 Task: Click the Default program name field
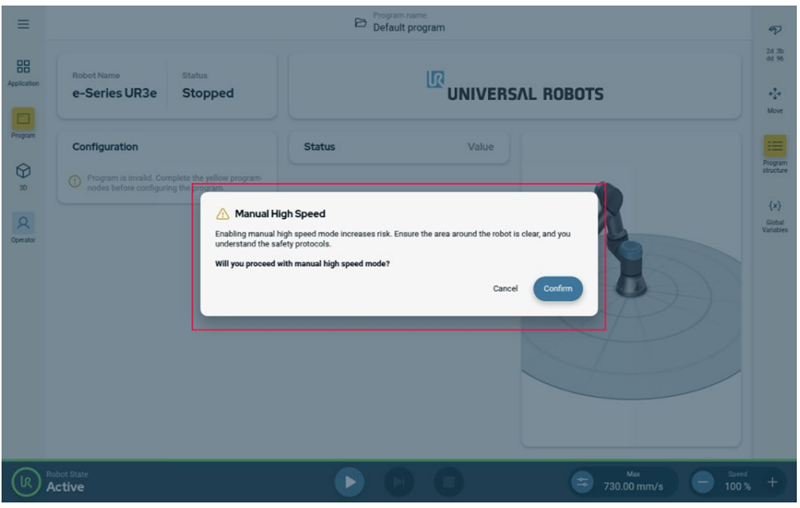coord(408,28)
